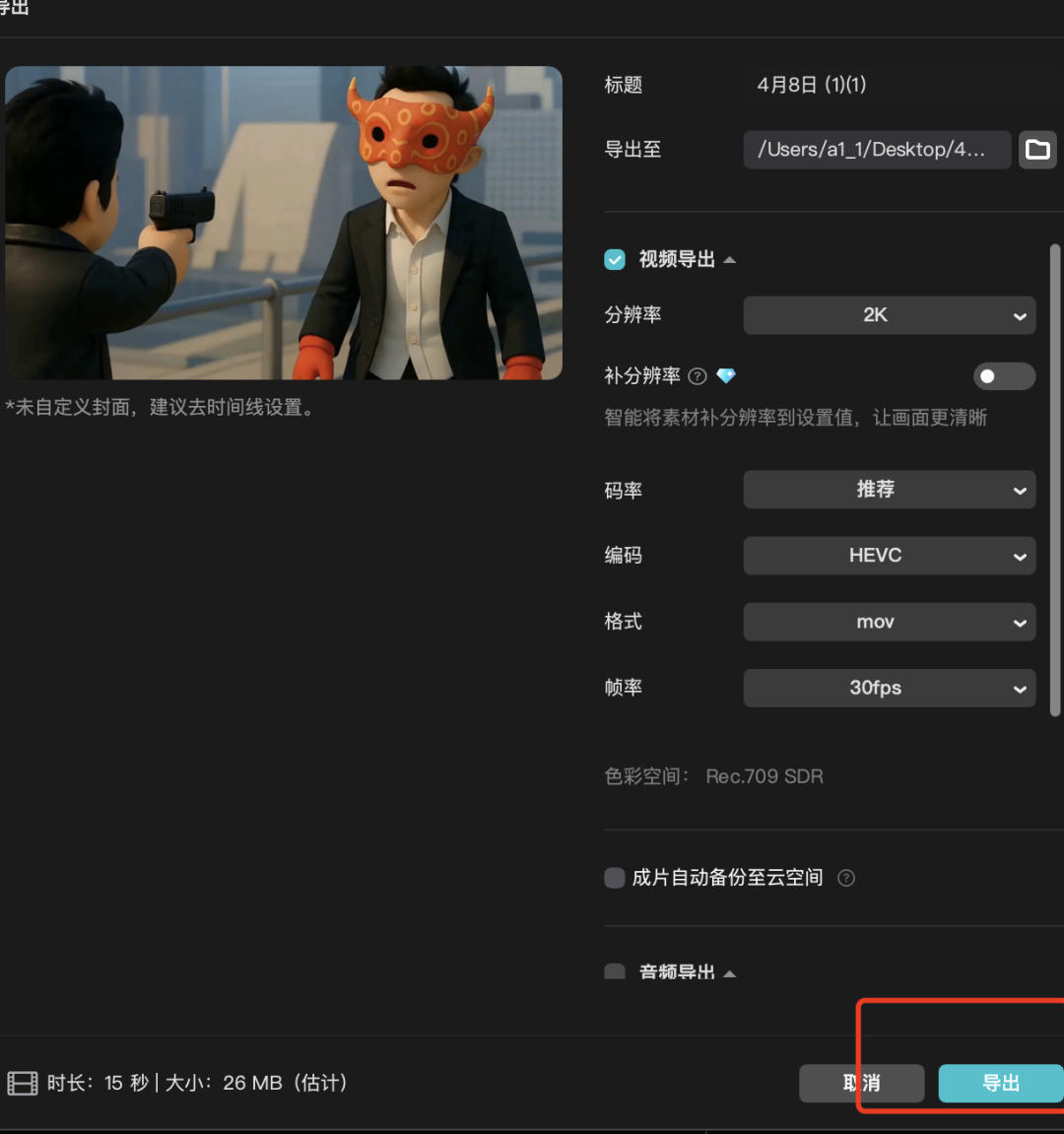Check 成片自动备份至云空间 option

pyautogui.click(x=614, y=878)
